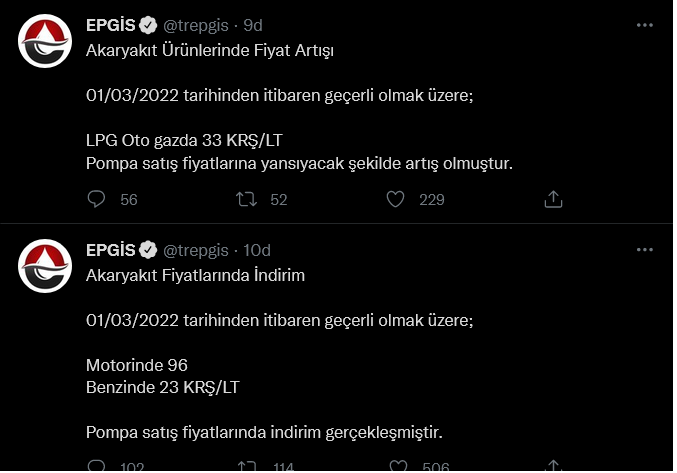This screenshot has width=677, height=473.
Task: Click the @trepgis handle on second tweet
Action: pos(196,250)
